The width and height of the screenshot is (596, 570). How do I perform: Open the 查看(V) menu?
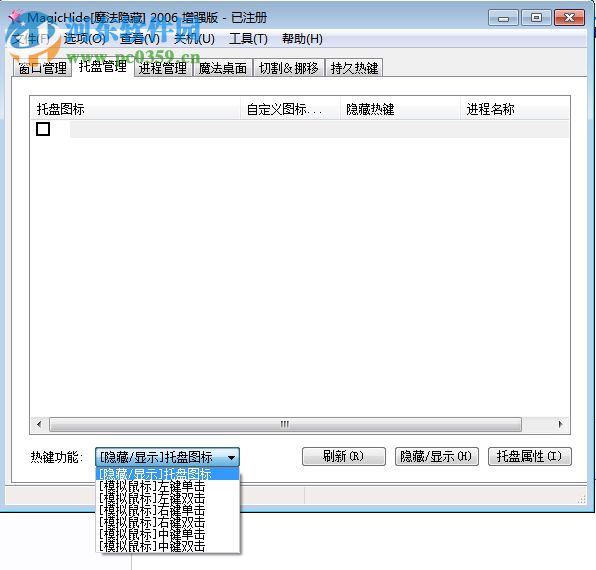pos(139,38)
